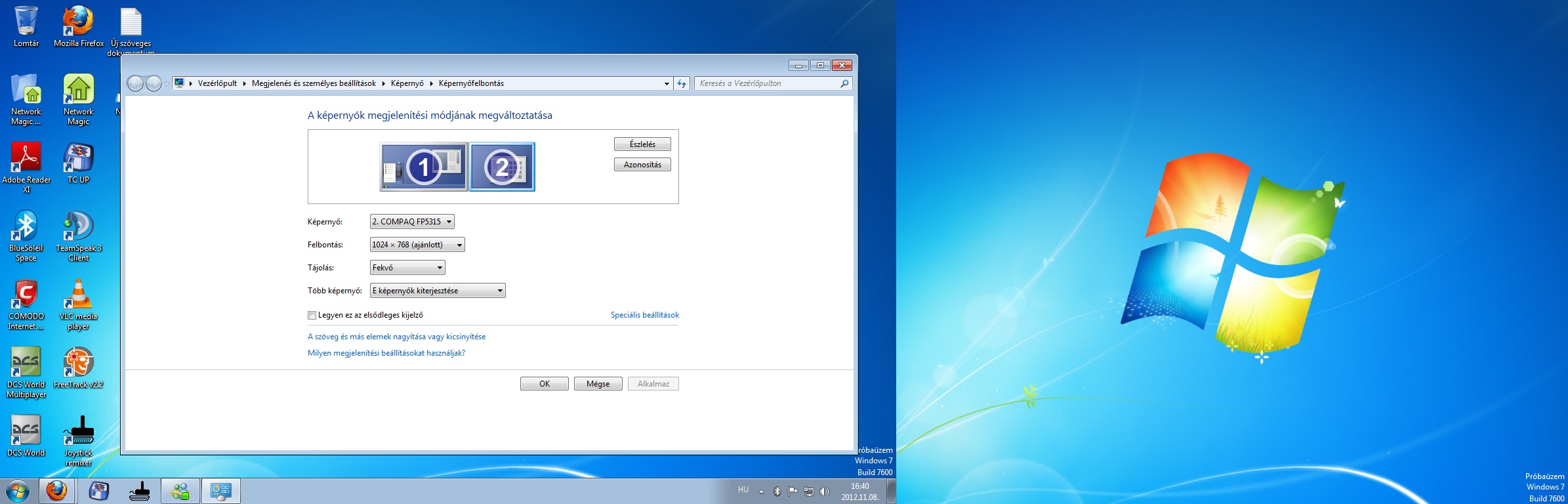The width and height of the screenshot is (1568, 504).
Task: Go forward with the navigation arrow
Action: (154, 83)
